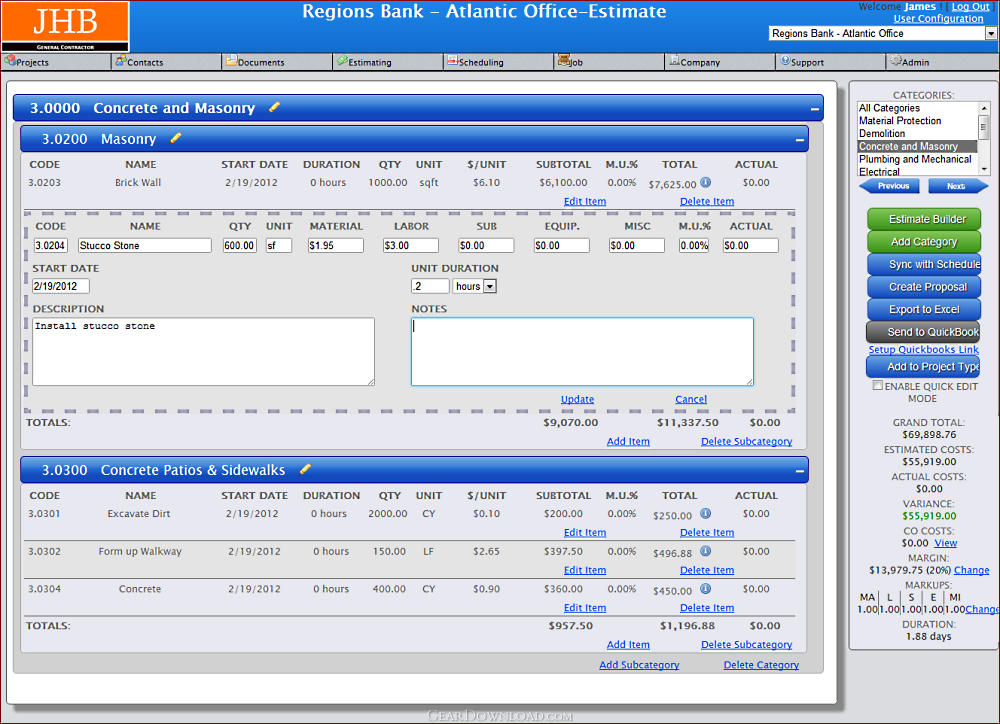Viewport: 1000px width, 724px height.
Task: Click the Estimate Builder button
Action: (924, 219)
